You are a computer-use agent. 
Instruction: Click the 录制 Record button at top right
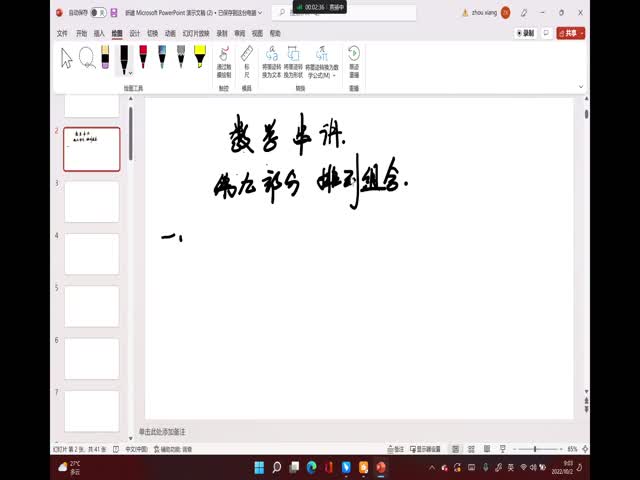(x=525, y=33)
